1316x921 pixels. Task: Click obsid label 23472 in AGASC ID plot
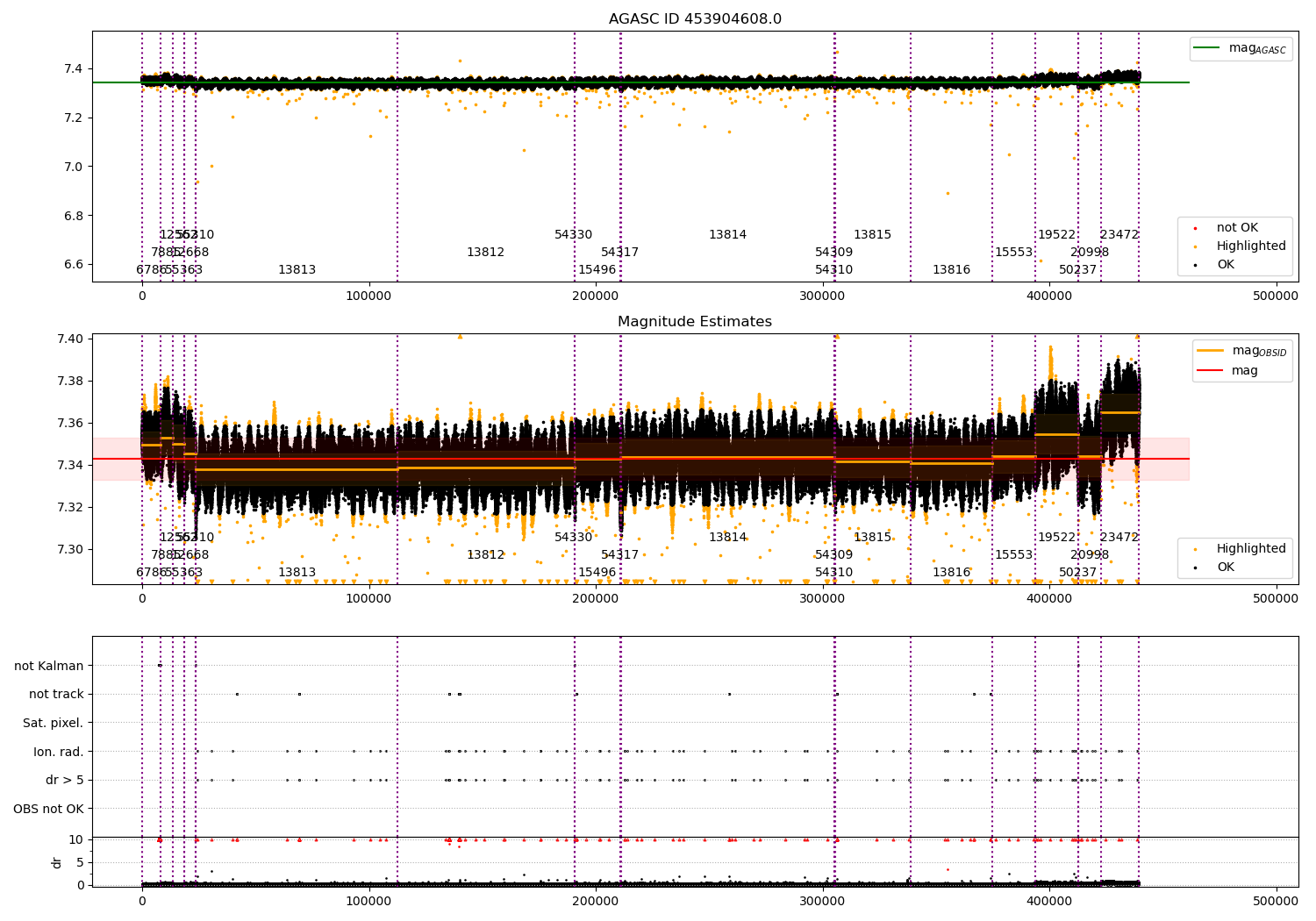coord(1119,235)
